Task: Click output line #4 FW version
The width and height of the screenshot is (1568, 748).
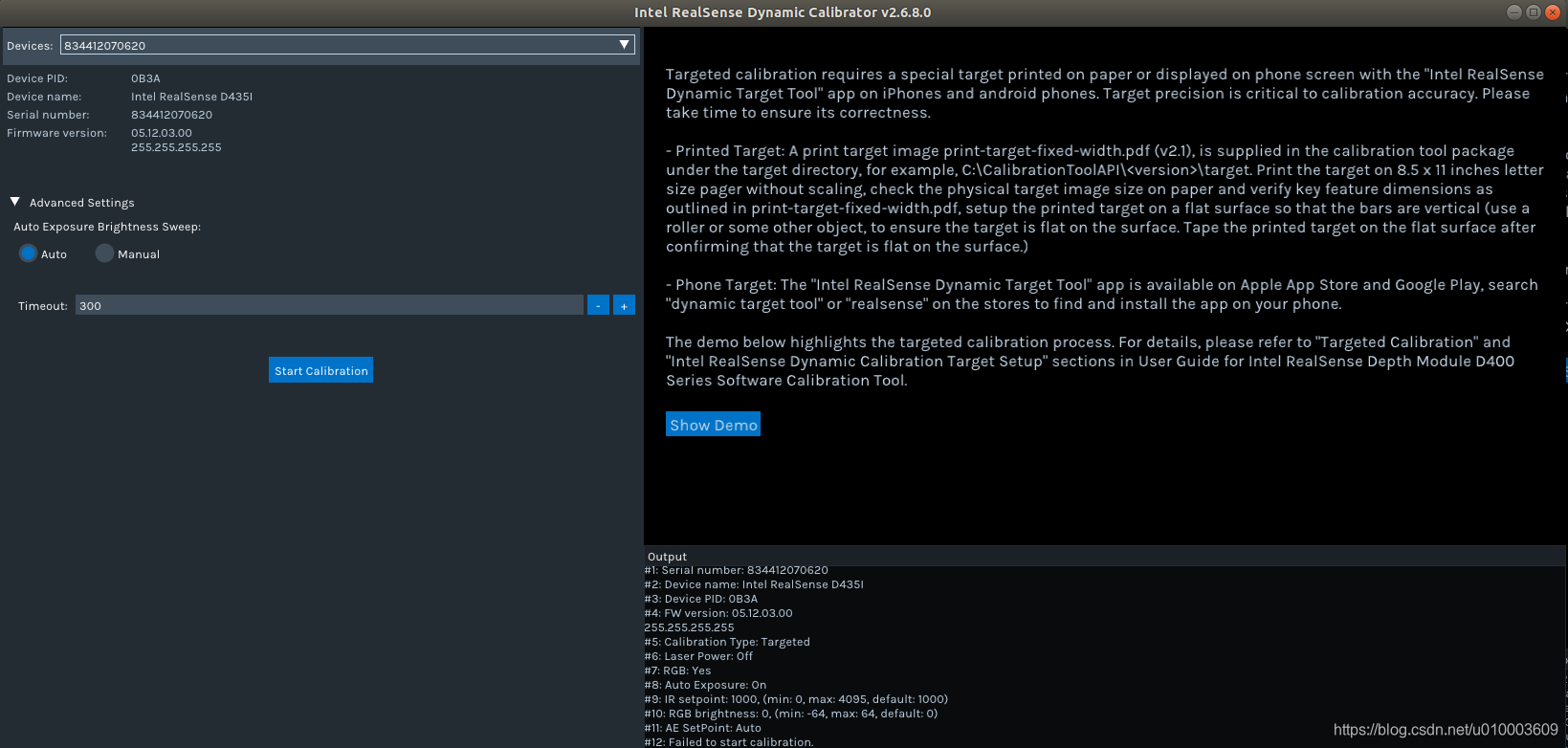Action: (718, 613)
